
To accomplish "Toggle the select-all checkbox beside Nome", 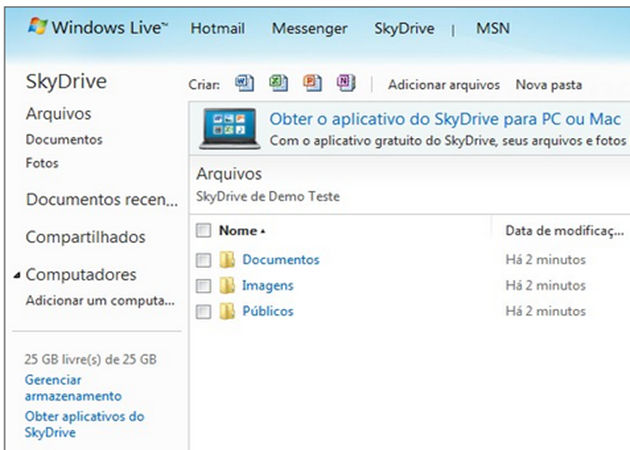I will (204, 231).
